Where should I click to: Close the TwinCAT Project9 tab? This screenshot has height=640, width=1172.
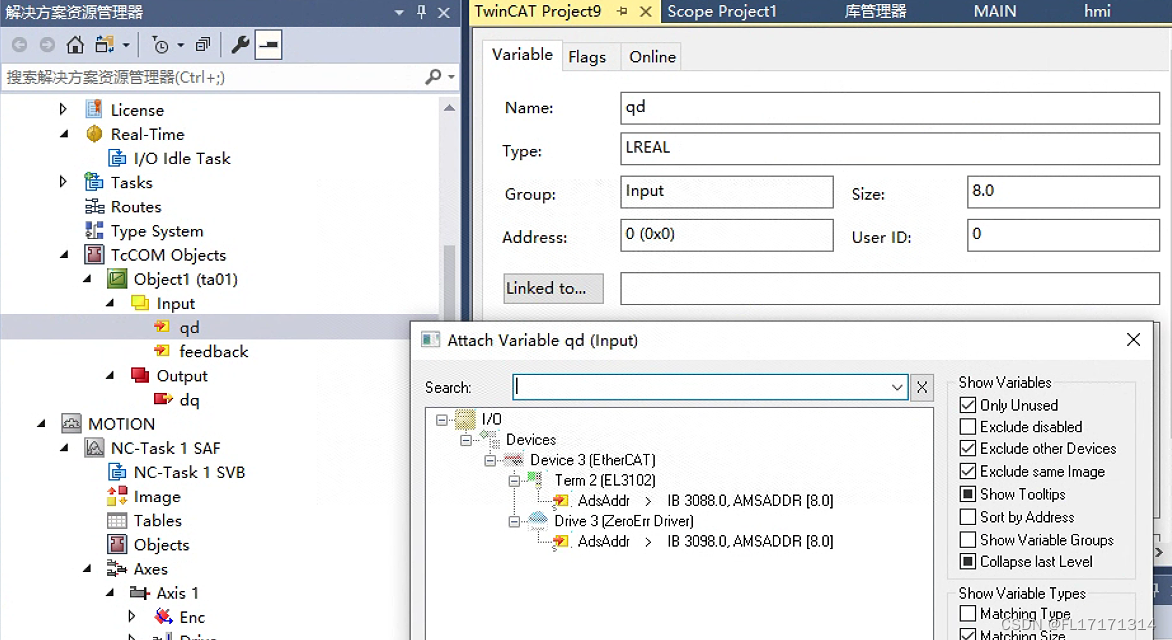[646, 11]
